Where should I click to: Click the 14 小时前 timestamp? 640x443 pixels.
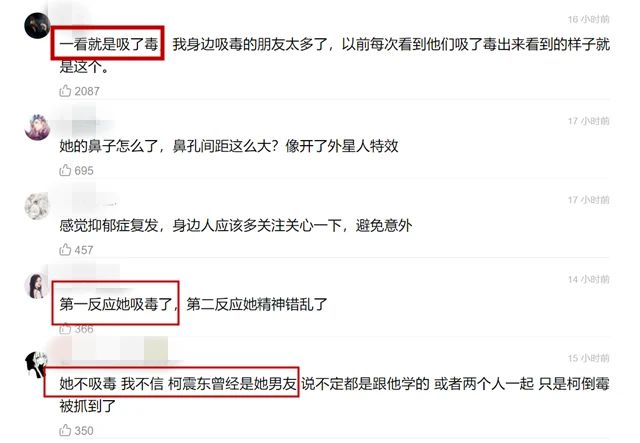tap(588, 279)
